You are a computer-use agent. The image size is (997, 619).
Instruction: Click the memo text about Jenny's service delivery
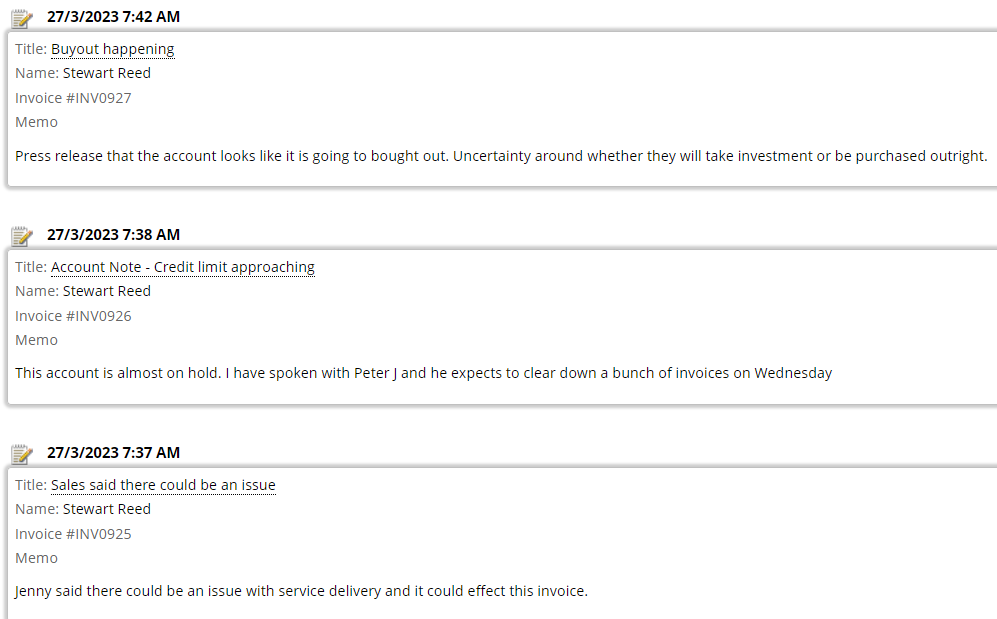point(301,591)
